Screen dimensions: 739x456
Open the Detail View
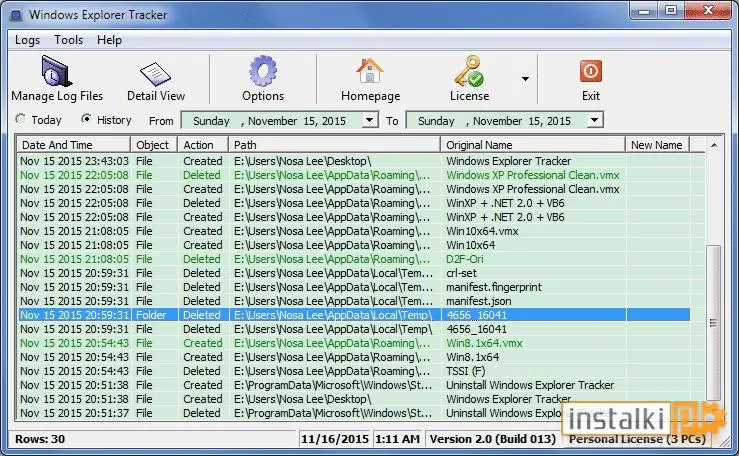(x=156, y=81)
